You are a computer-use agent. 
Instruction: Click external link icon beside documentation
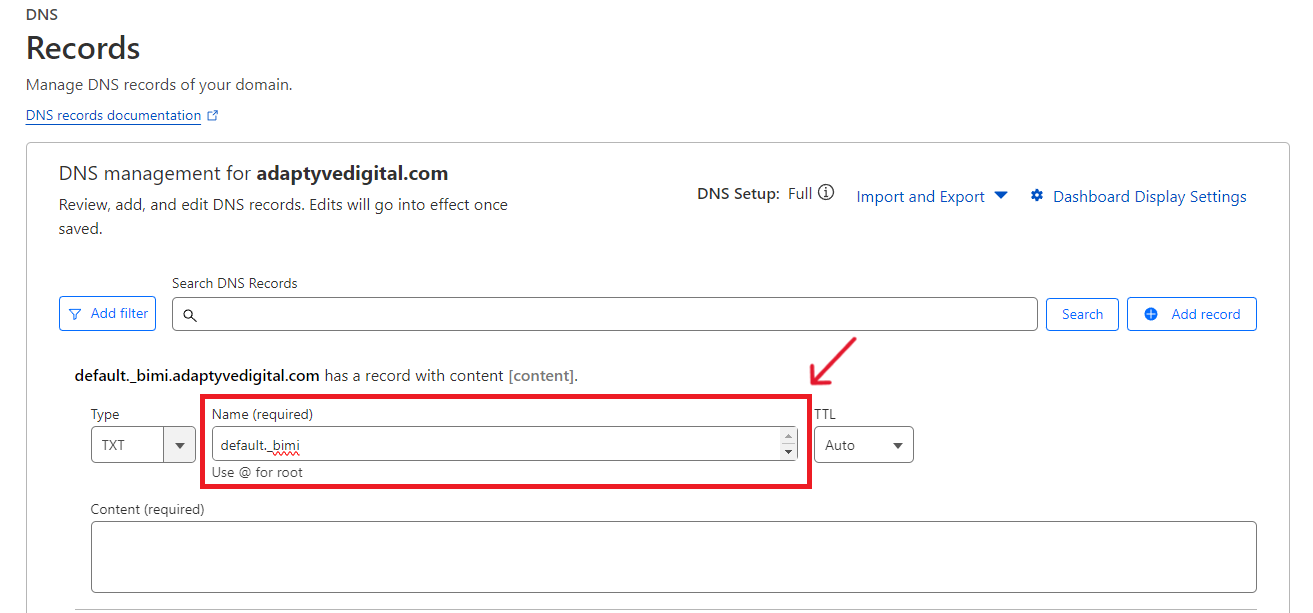pos(212,115)
